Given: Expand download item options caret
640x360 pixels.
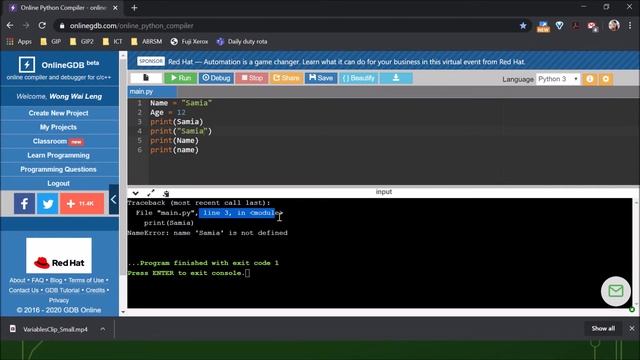Looking at the screenshot, I should point(103,329).
